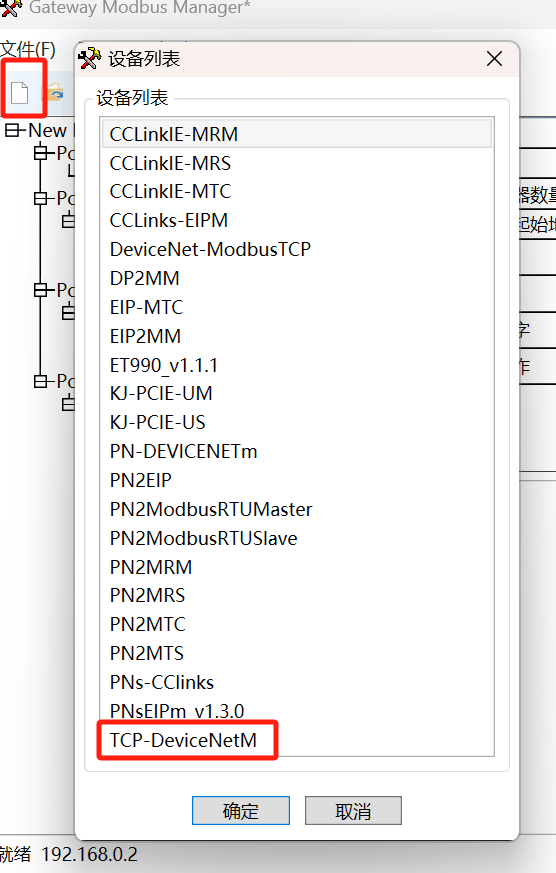Click the Gateway Modbus Manager app icon
Viewport: 556px width, 873px height.
coord(11,8)
